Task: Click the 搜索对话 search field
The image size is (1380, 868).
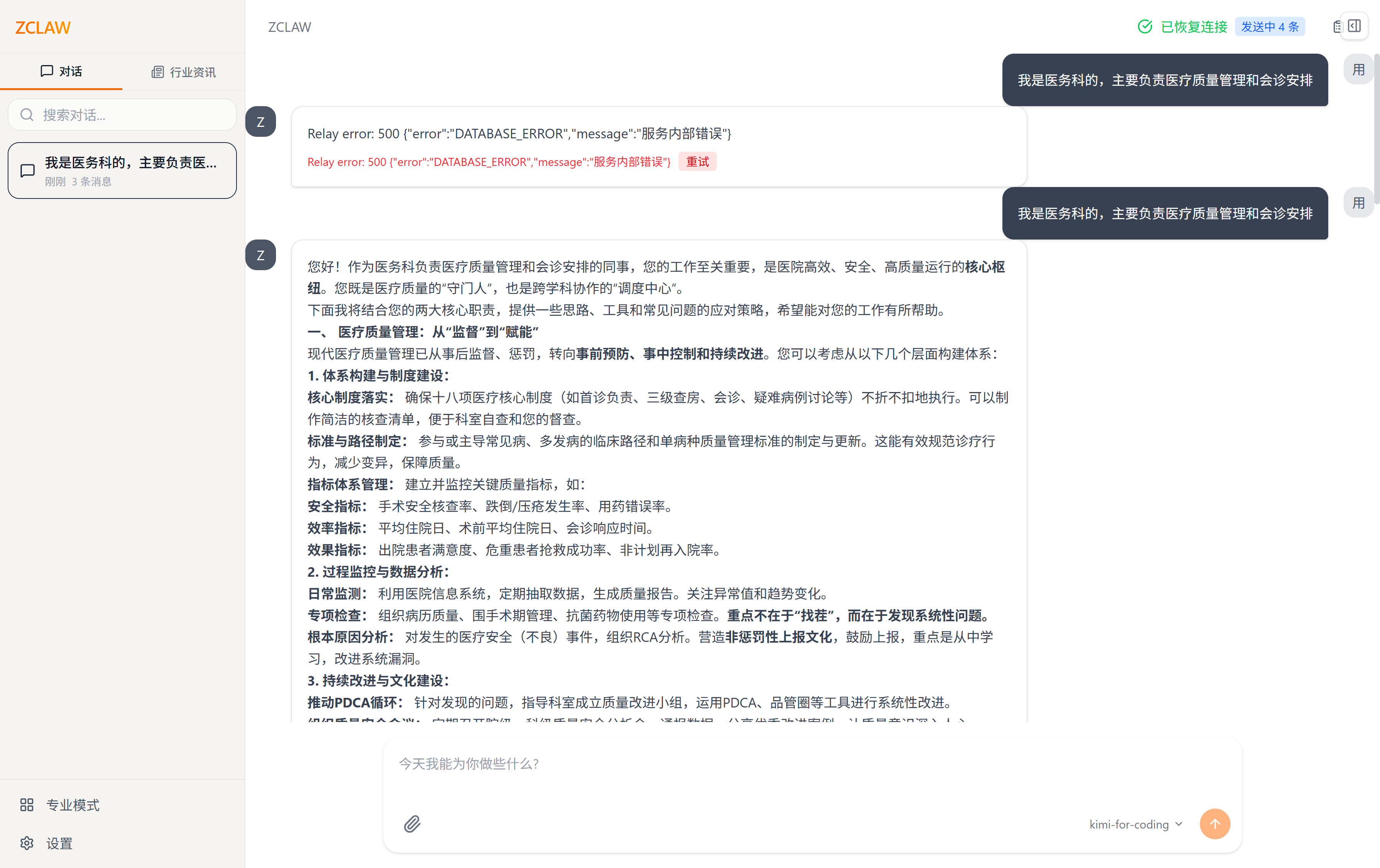Action: [132, 115]
